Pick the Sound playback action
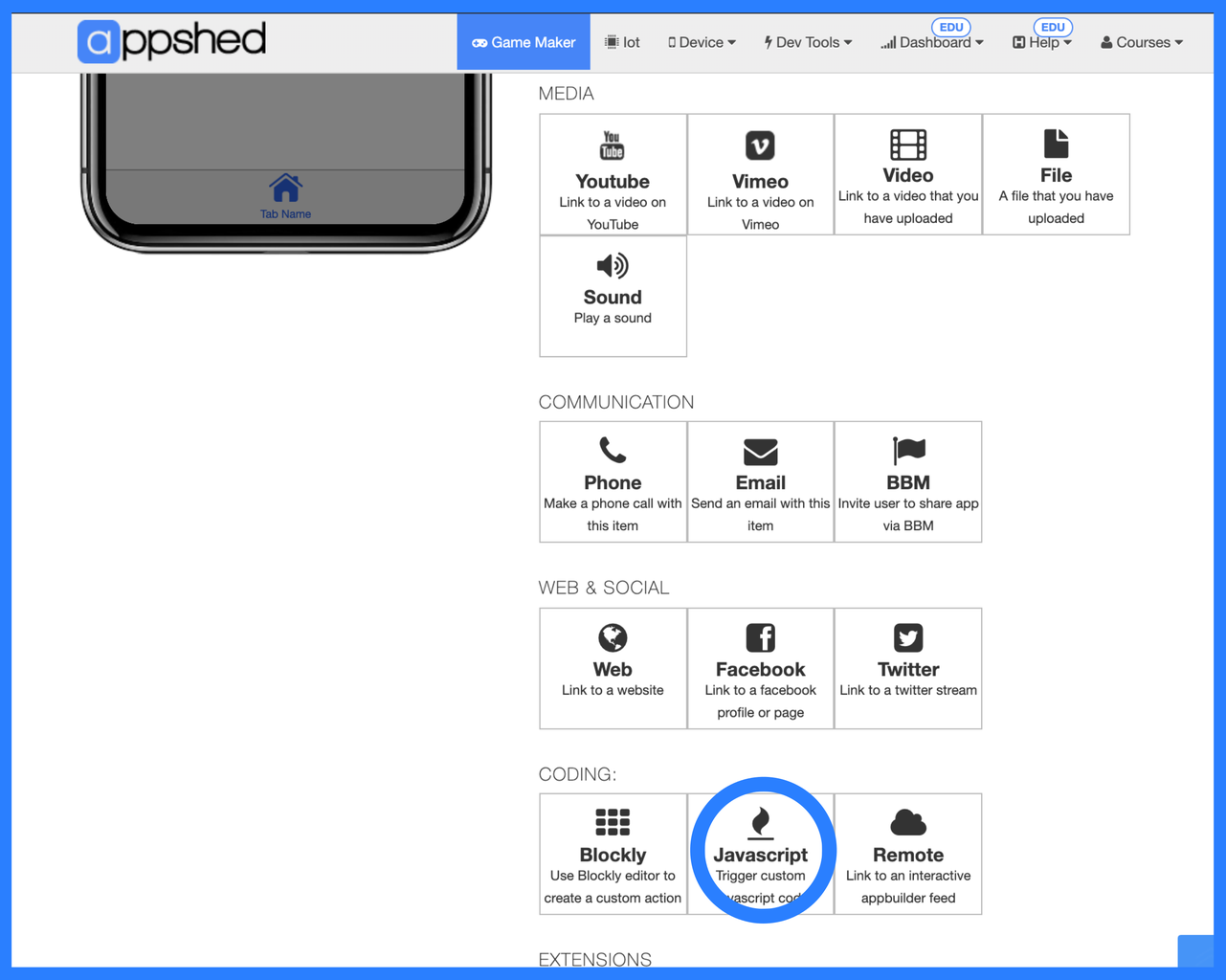The width and height of the screenshot is (1226, 980). [x=613, y=292]
